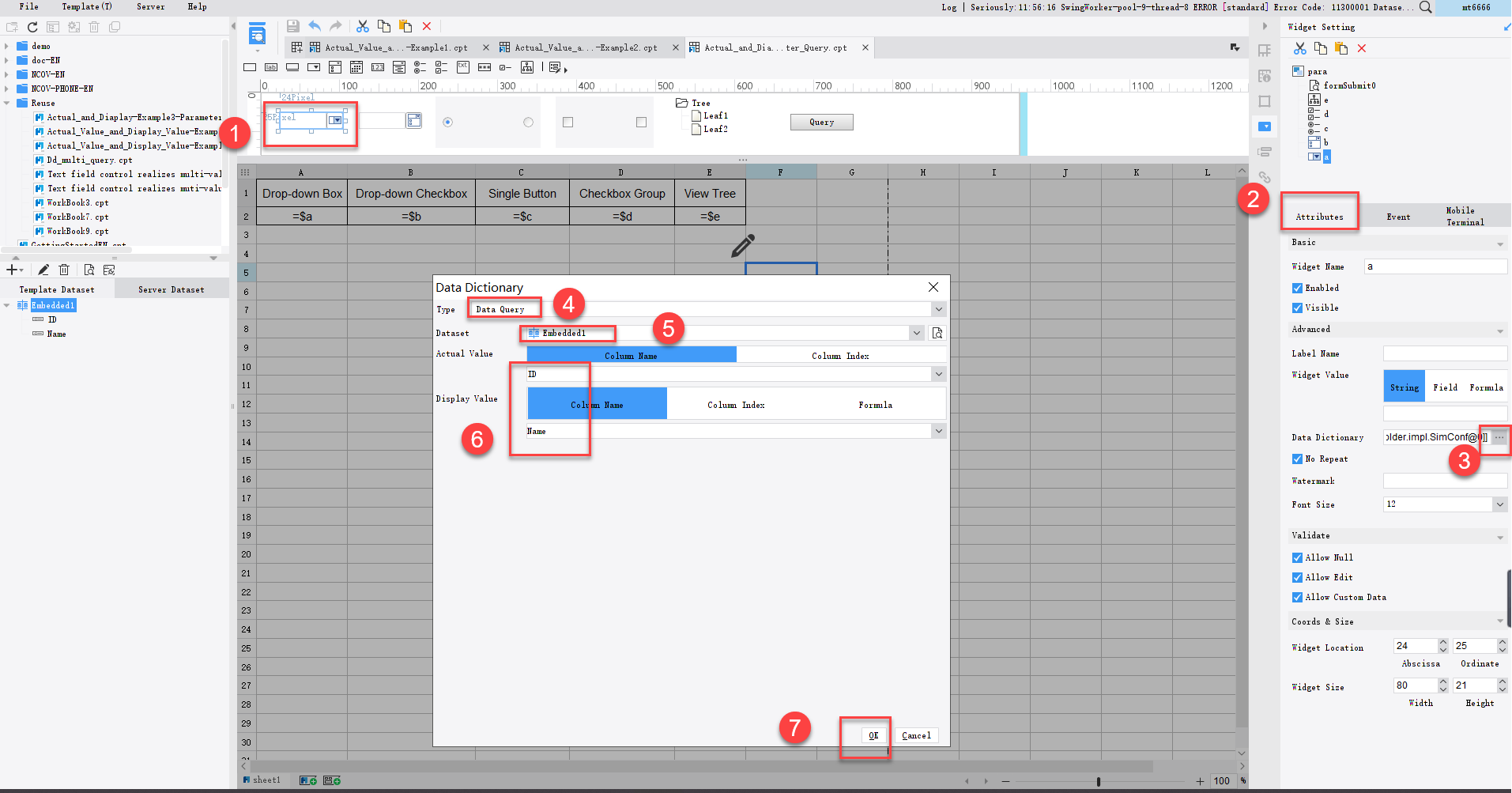1512x793 pixels.
Task: Select the calendar date widget icon
Action: [x=356, y=67]
